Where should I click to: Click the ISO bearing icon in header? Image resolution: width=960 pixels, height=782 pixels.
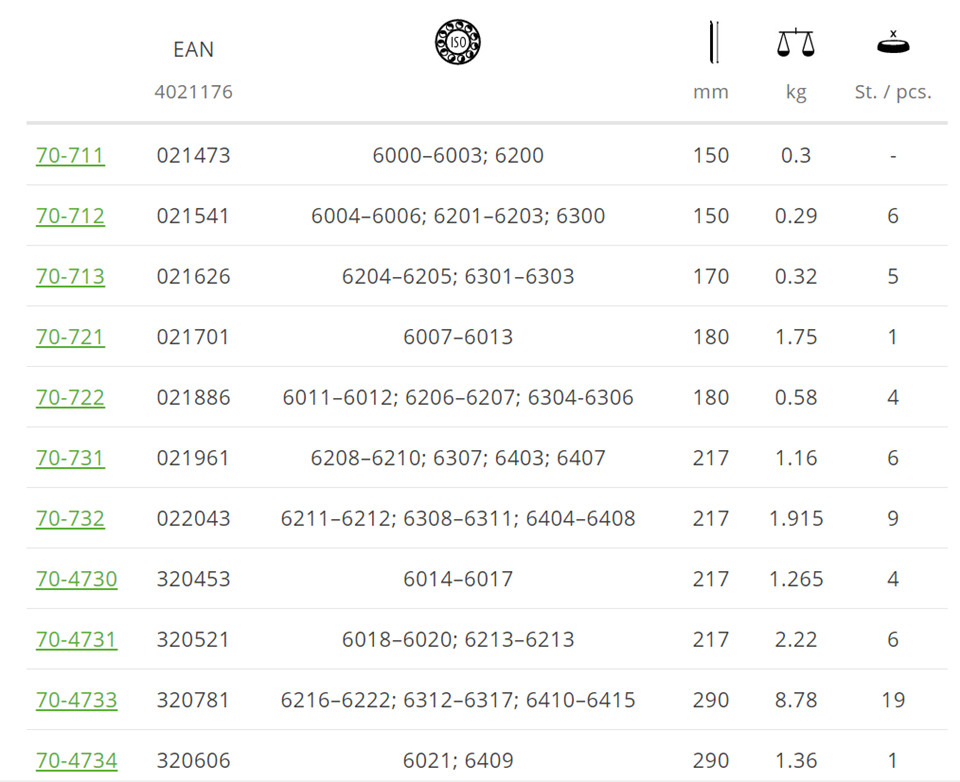457,43
